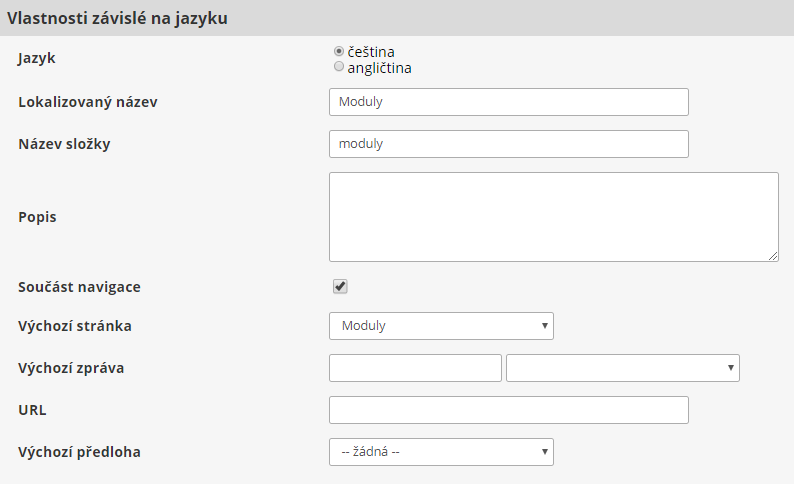Click the Popis field label
This screenshot has width=794, height=484.
(37, 217)
